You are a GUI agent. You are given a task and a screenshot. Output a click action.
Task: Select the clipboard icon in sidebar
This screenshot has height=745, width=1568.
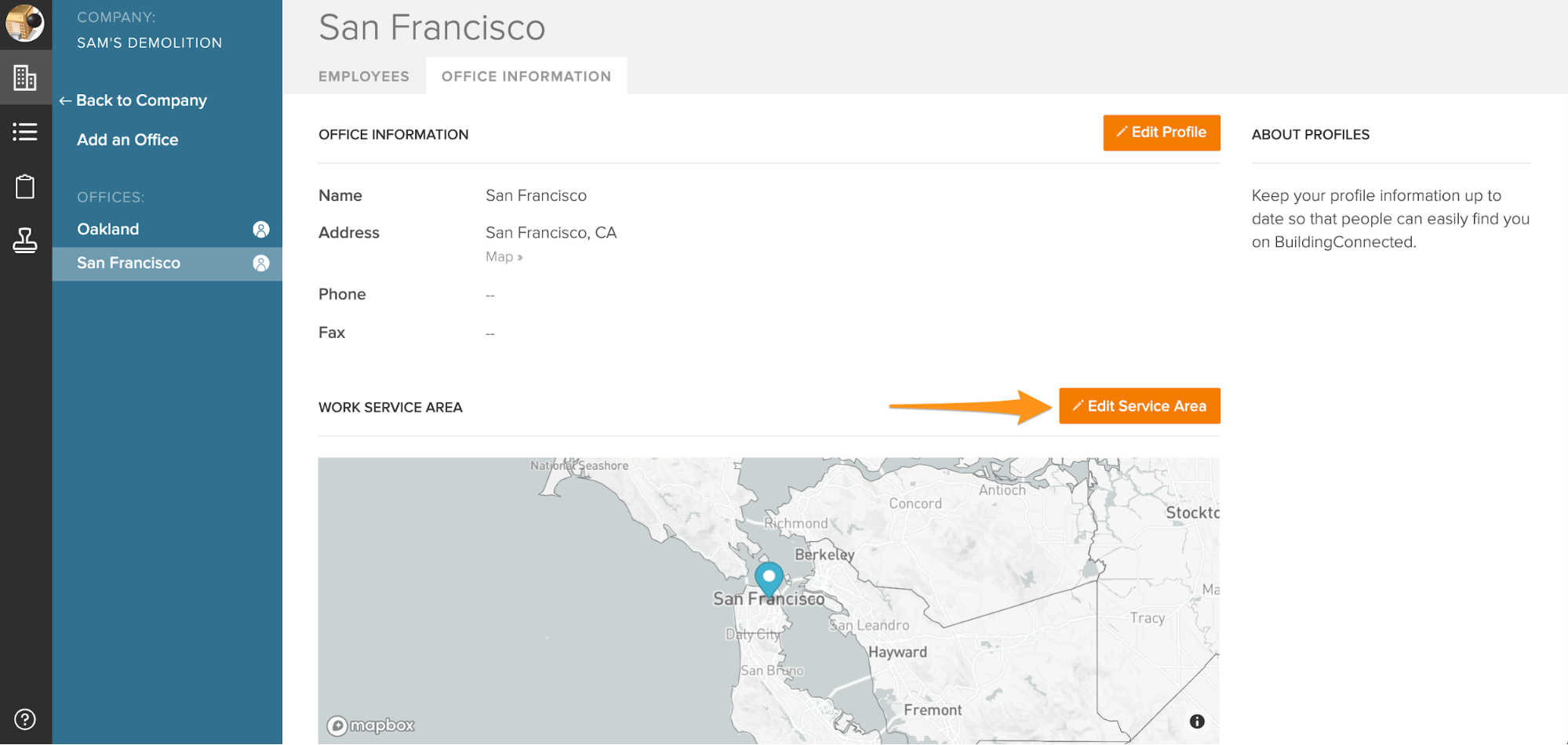[25, 187]
